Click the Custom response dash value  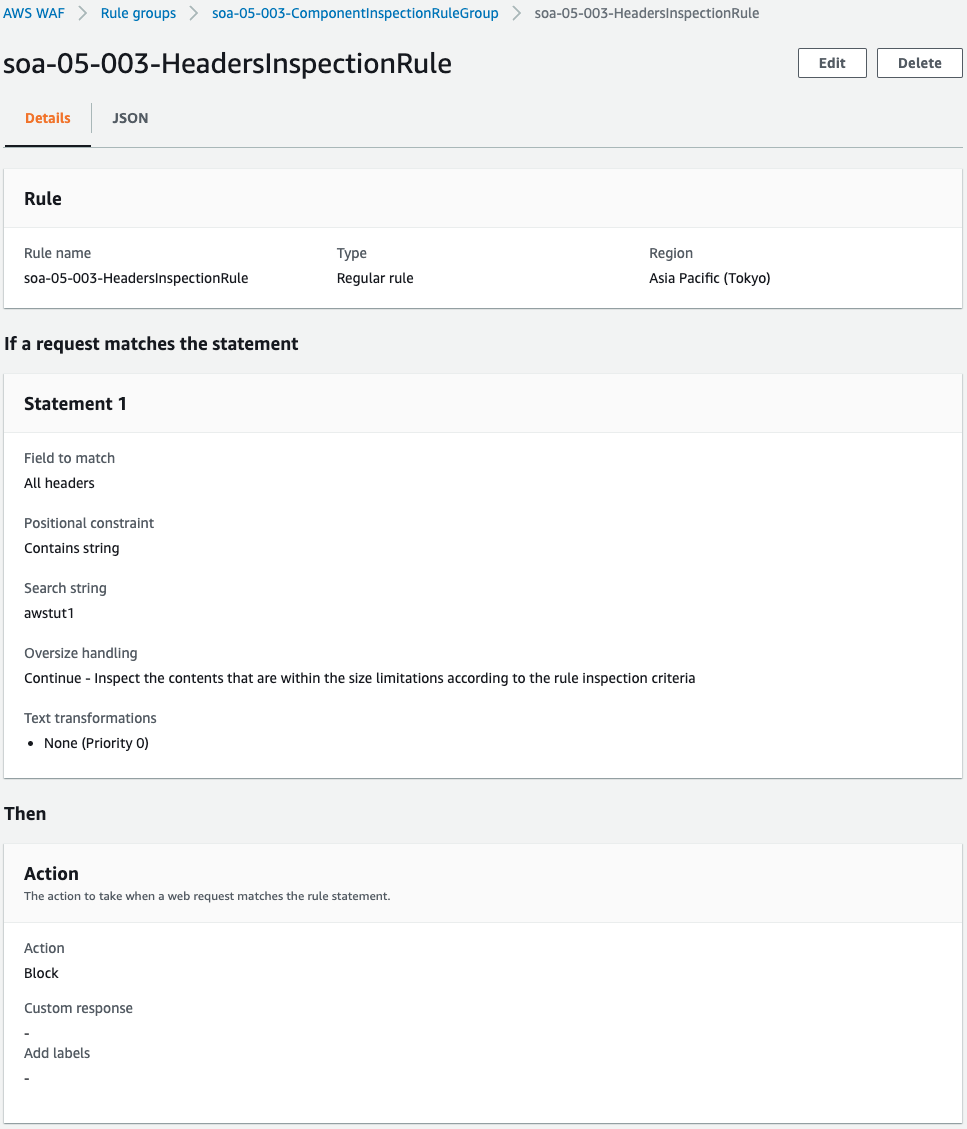tap(26, 1032)
